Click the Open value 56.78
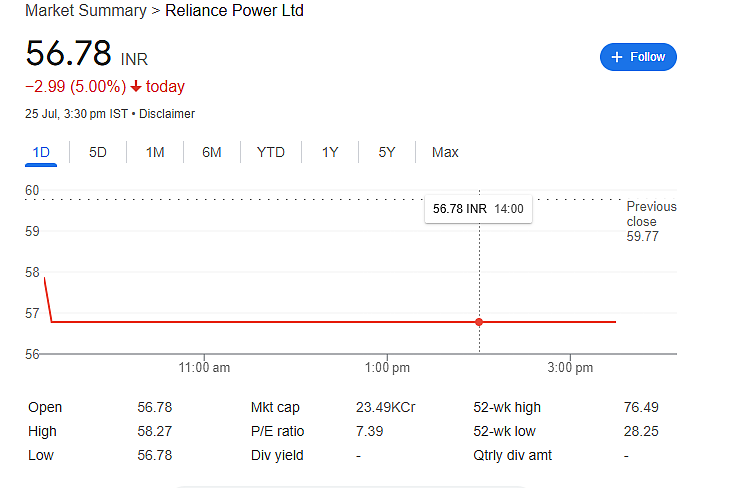The height and width of the screenshot is (488, 731). click(x=155, y=407)
